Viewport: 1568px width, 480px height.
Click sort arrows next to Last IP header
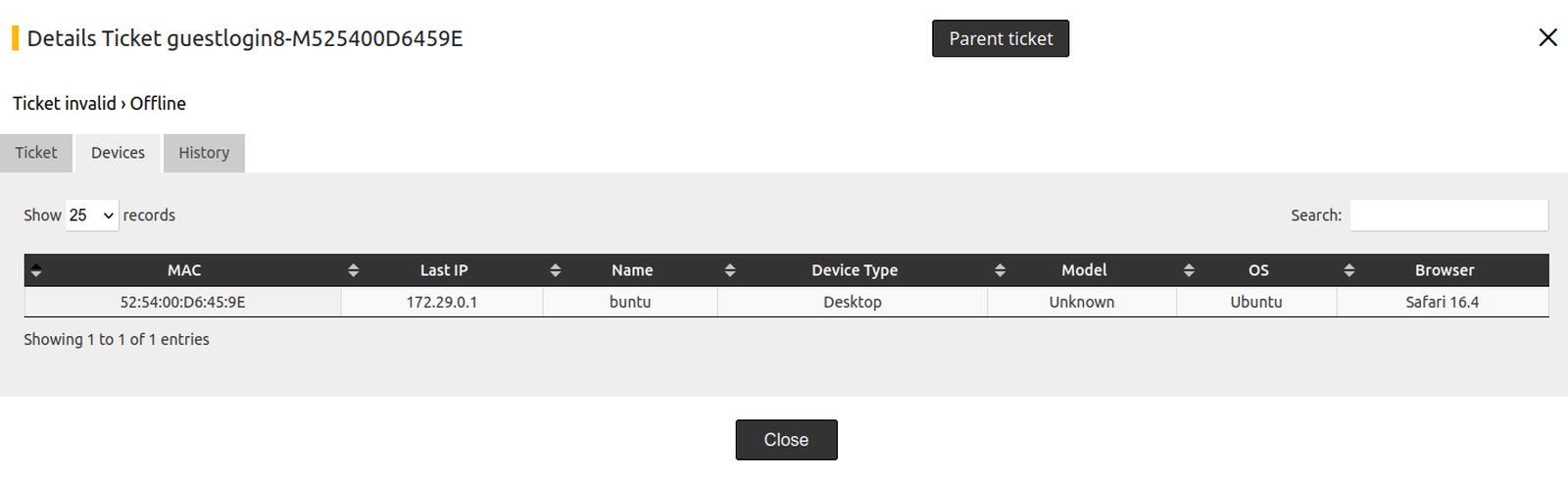[x=354, y=270]
